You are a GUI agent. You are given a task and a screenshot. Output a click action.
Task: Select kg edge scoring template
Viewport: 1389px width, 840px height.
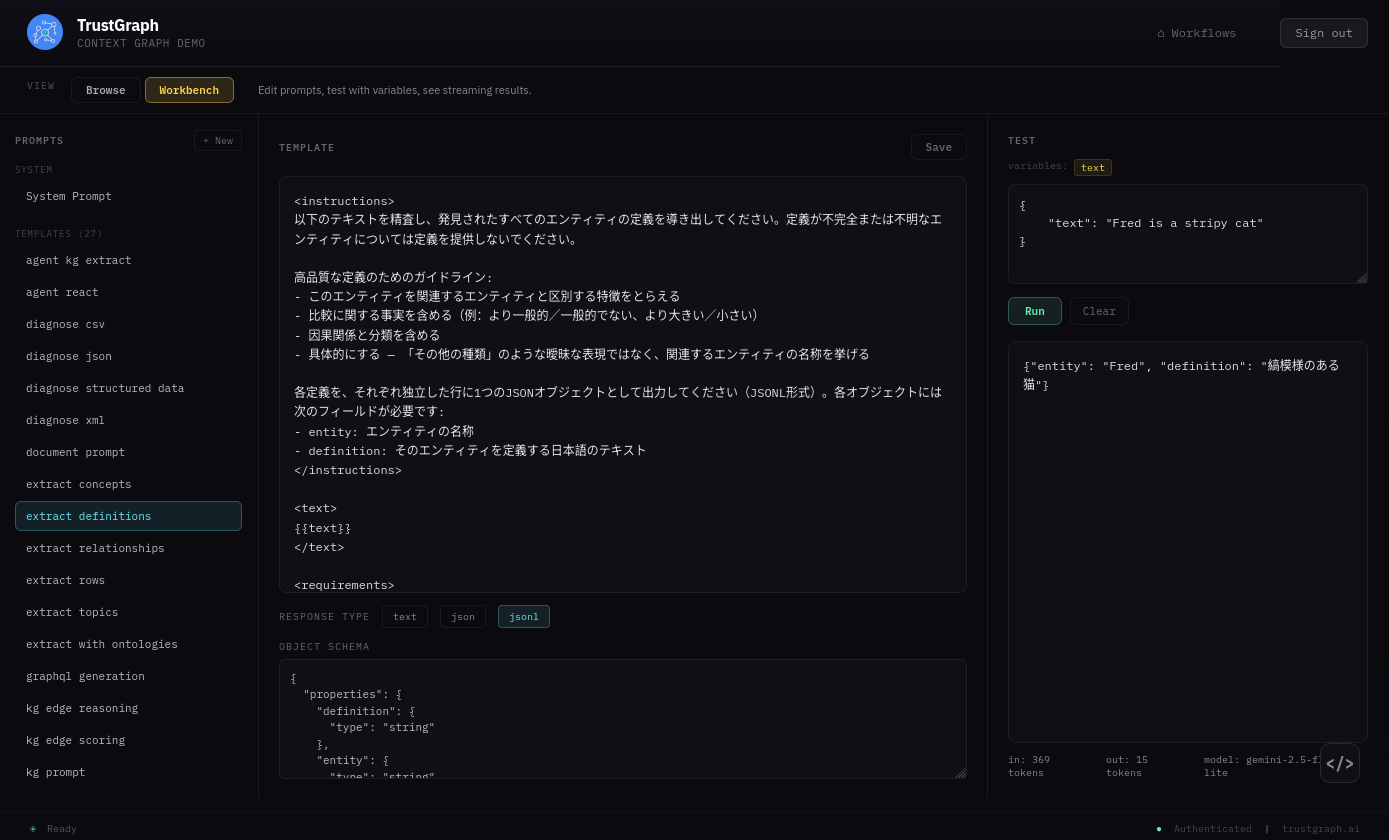(128, 740)
